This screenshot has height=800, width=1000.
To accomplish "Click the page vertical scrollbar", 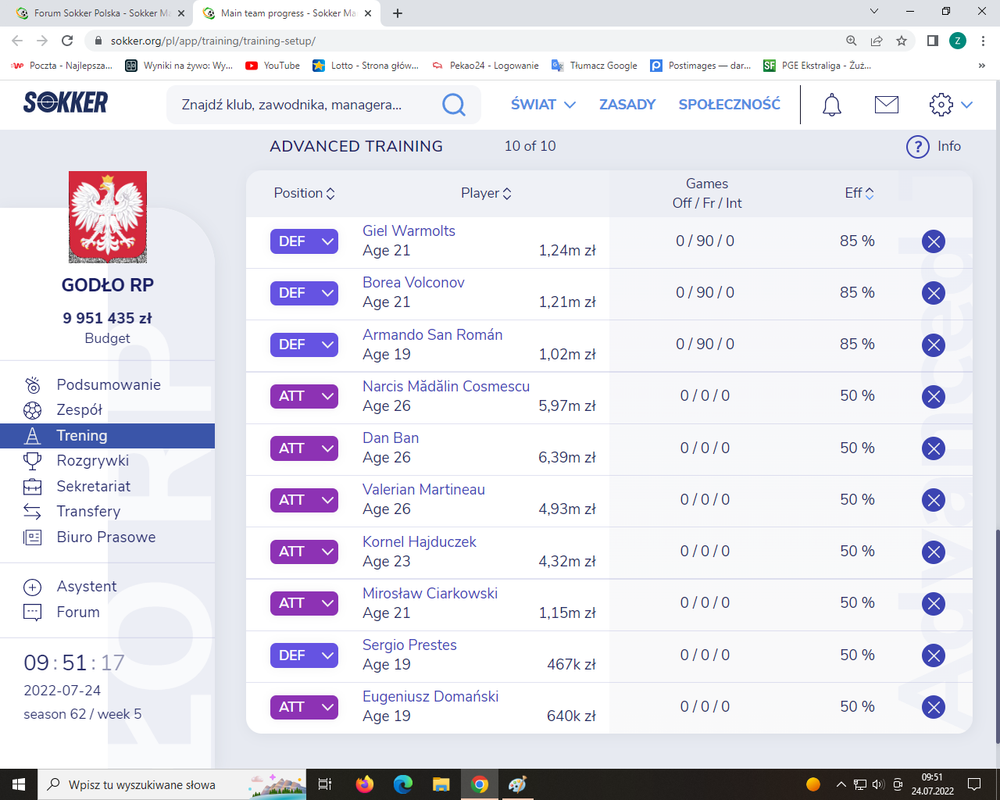I will pos(996,638).
